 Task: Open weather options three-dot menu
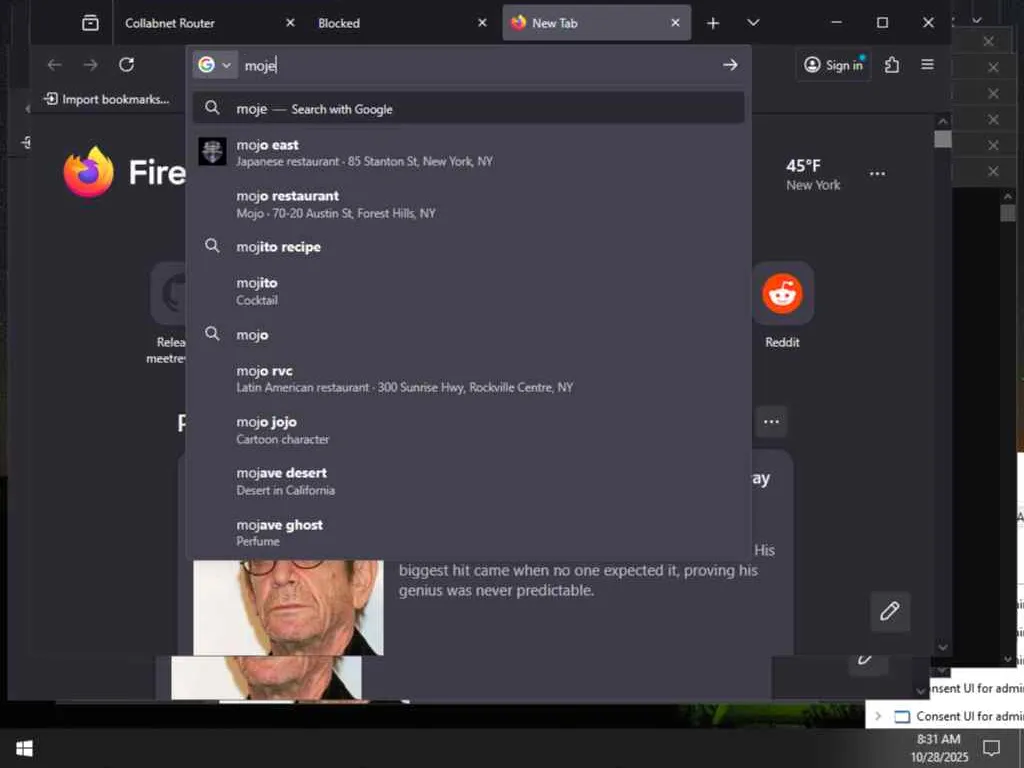[x=878, y=174]
